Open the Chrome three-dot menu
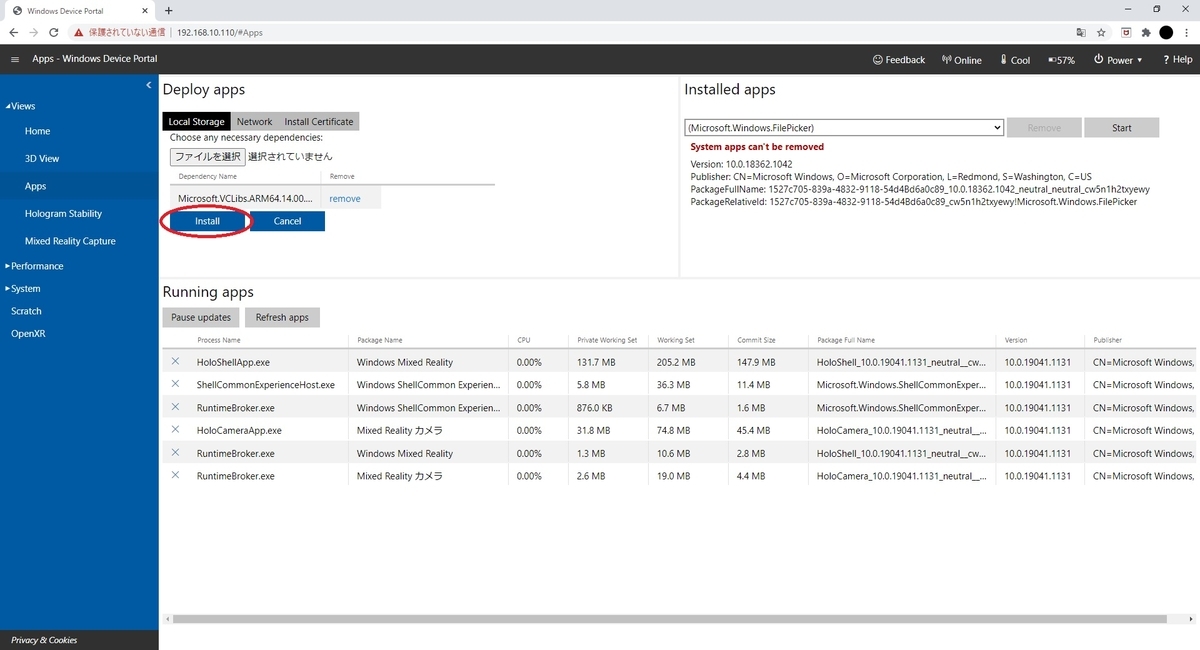The image size is (1200, 650). click(1186, 32)
